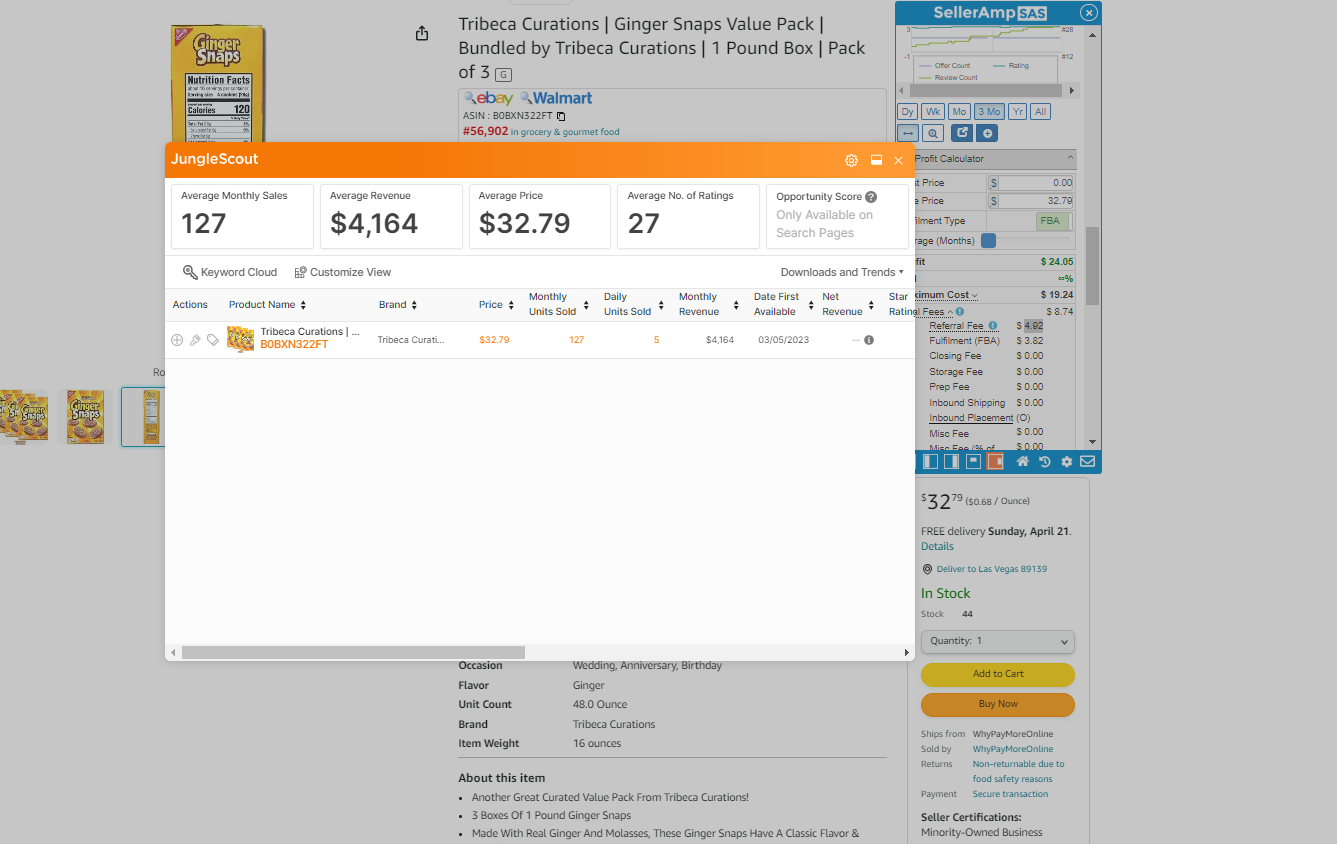Screen dimensions: 1337x844
Task: Click the pin icon in Tribeca Curations row
Action: pos(195,340)
